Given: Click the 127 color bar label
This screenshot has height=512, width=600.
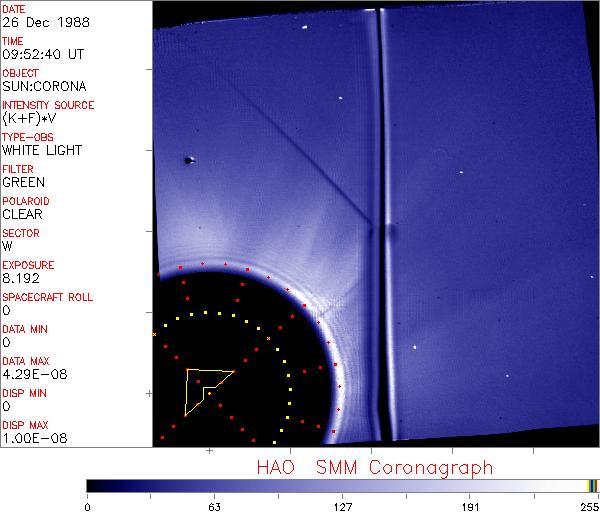Looking at the screenshot, I should pos(342,507).
